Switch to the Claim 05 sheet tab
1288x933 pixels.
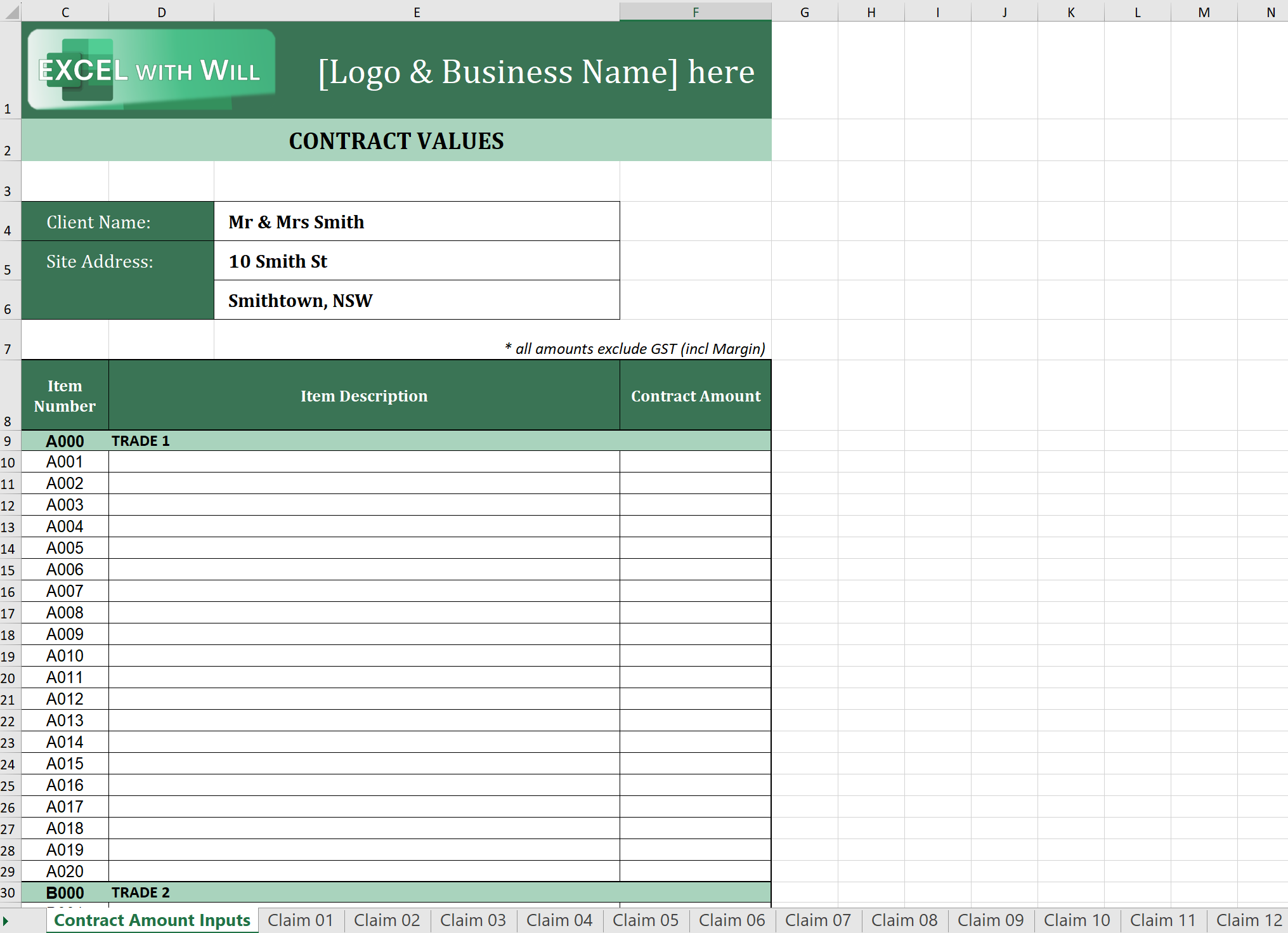pos(645,920)
